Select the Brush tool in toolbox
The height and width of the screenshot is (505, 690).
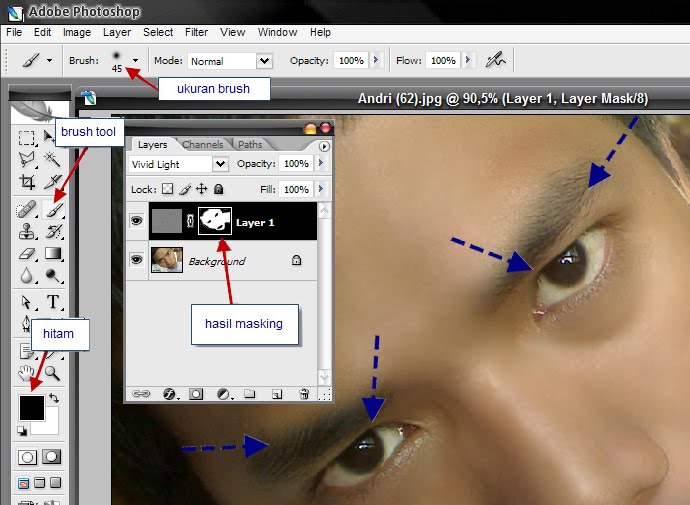(x=54, y=209)
